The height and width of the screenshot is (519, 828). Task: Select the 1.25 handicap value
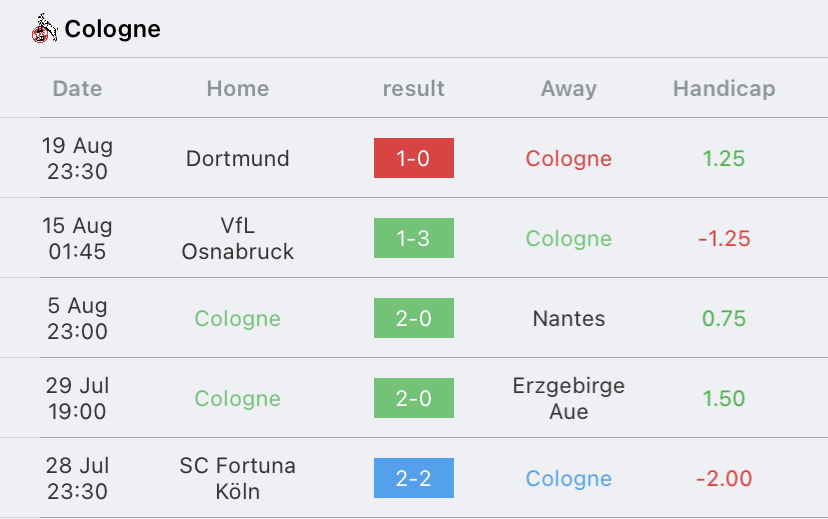[x=724, y=158]
